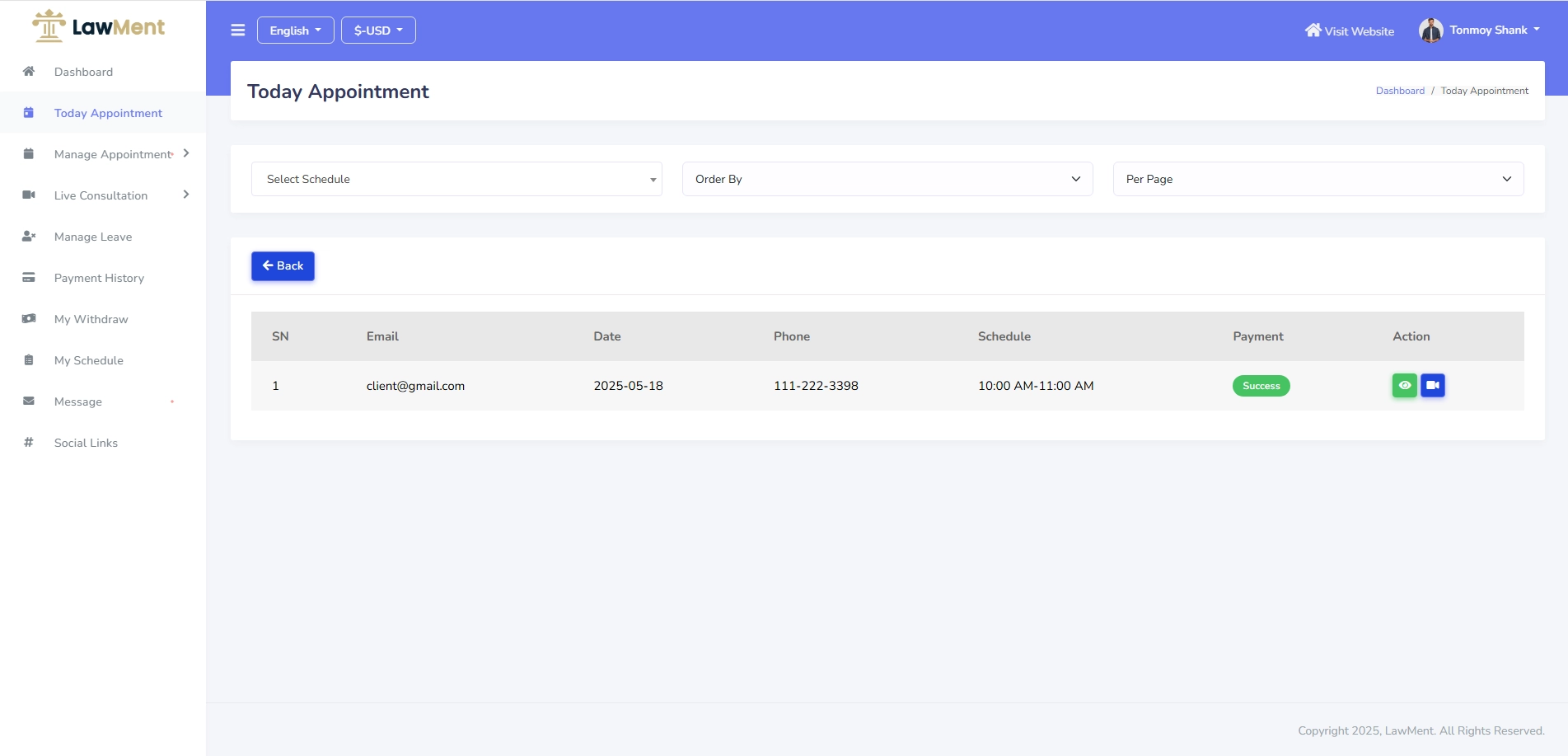The height and width of the screenshot is (756, 1568).
Task: Open the Per Page dropdown
Action: [1318, 179]
